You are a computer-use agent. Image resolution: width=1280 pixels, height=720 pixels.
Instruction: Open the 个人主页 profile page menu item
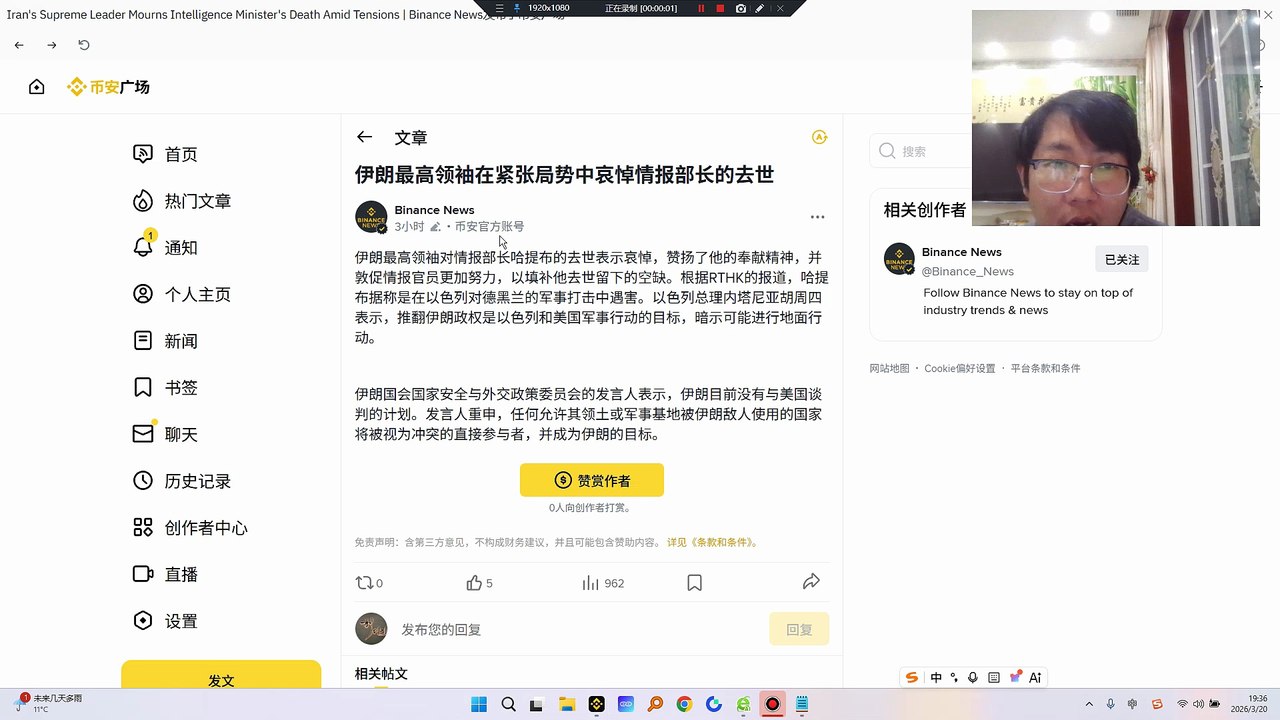(182, 294)
